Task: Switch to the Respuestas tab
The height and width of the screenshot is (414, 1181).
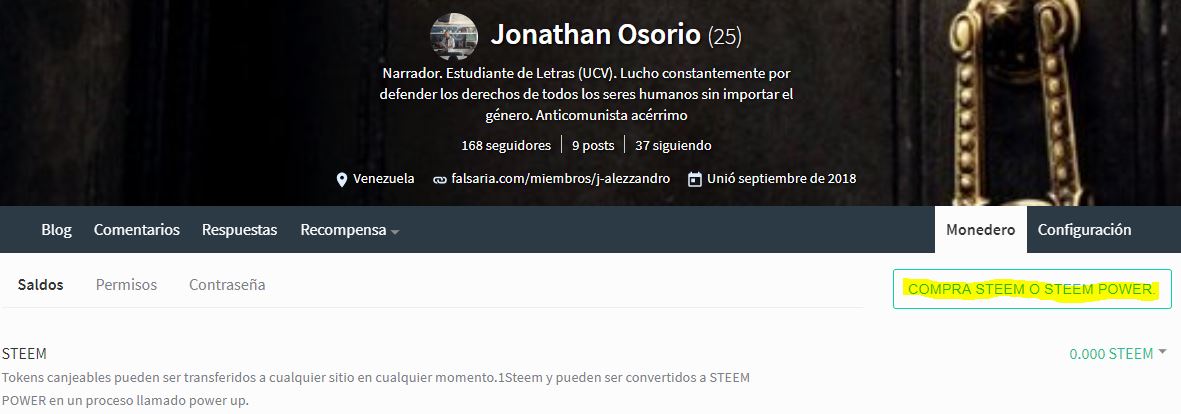Action: 240,230
